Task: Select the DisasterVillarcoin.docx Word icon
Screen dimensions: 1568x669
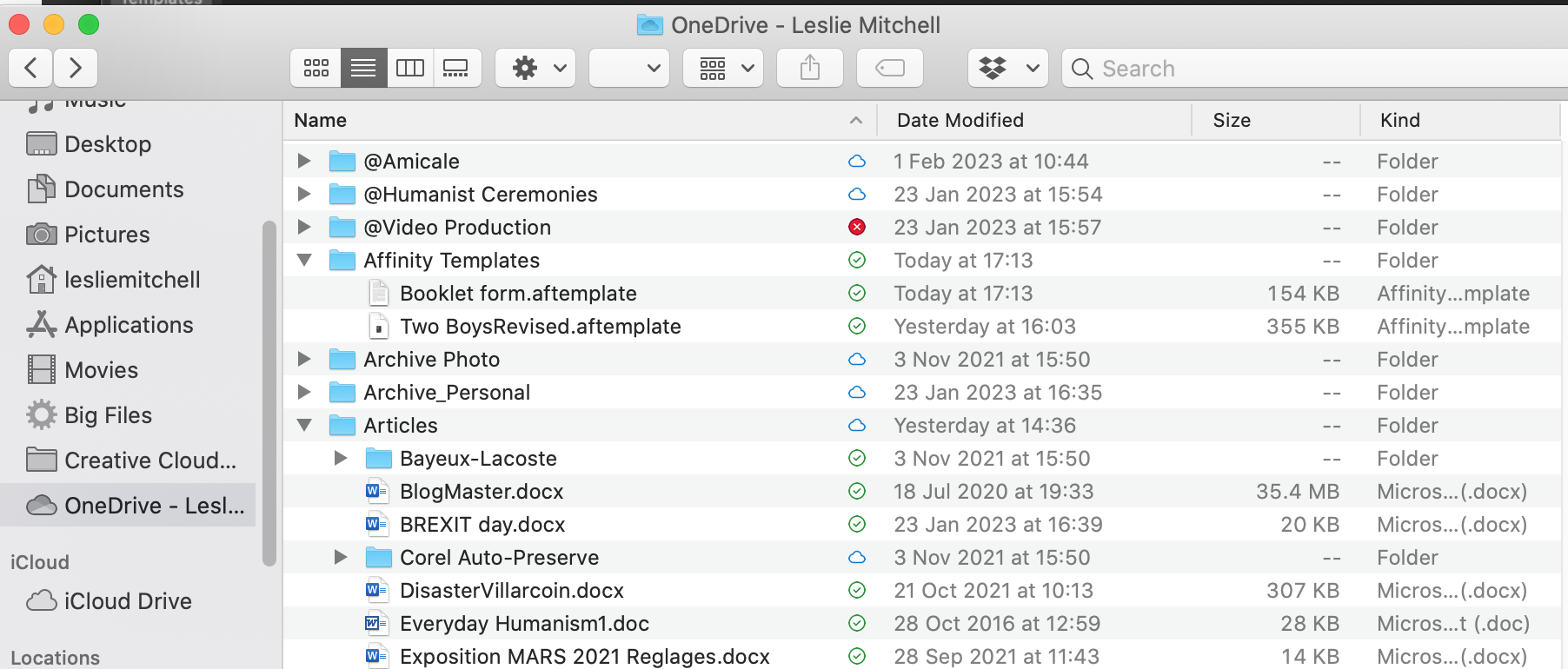Action: pos(376,590)
